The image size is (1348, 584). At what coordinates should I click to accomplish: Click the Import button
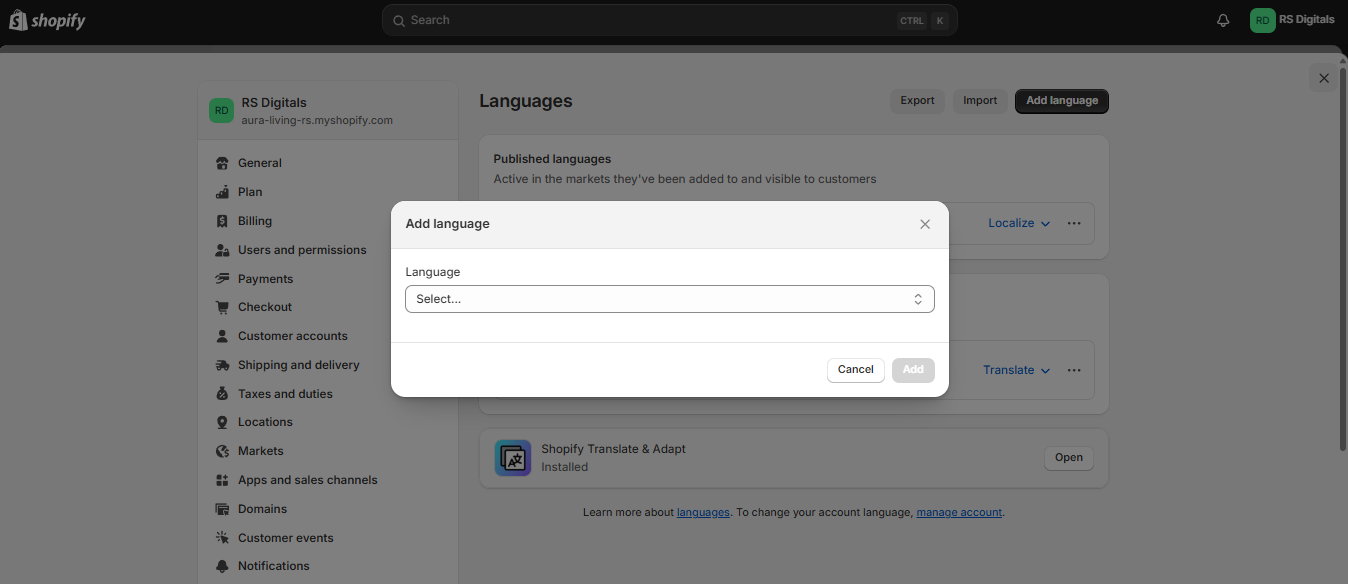click(x=980, y=101)
